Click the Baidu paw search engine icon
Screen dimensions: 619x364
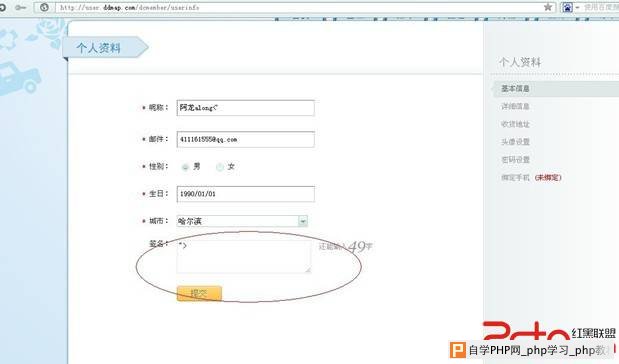(x=567, y=8)
